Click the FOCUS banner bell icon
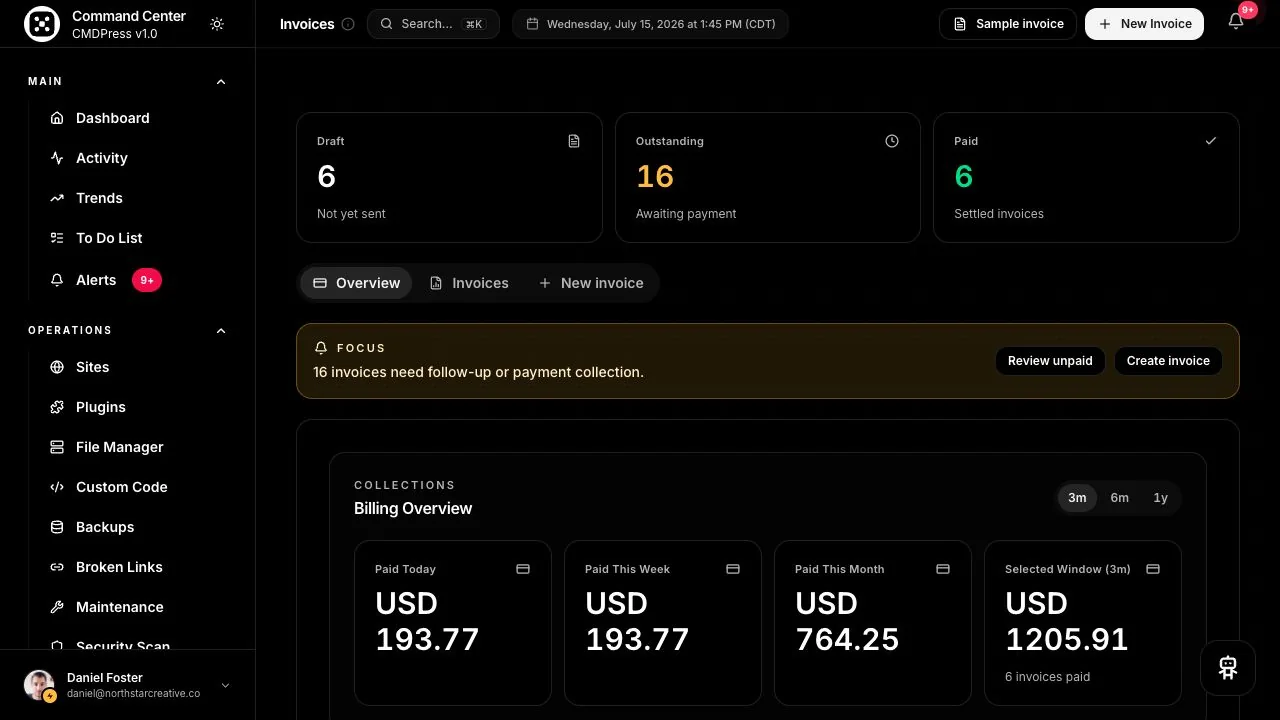Screen dimensions: 1280x720 [x=321, y=348]
